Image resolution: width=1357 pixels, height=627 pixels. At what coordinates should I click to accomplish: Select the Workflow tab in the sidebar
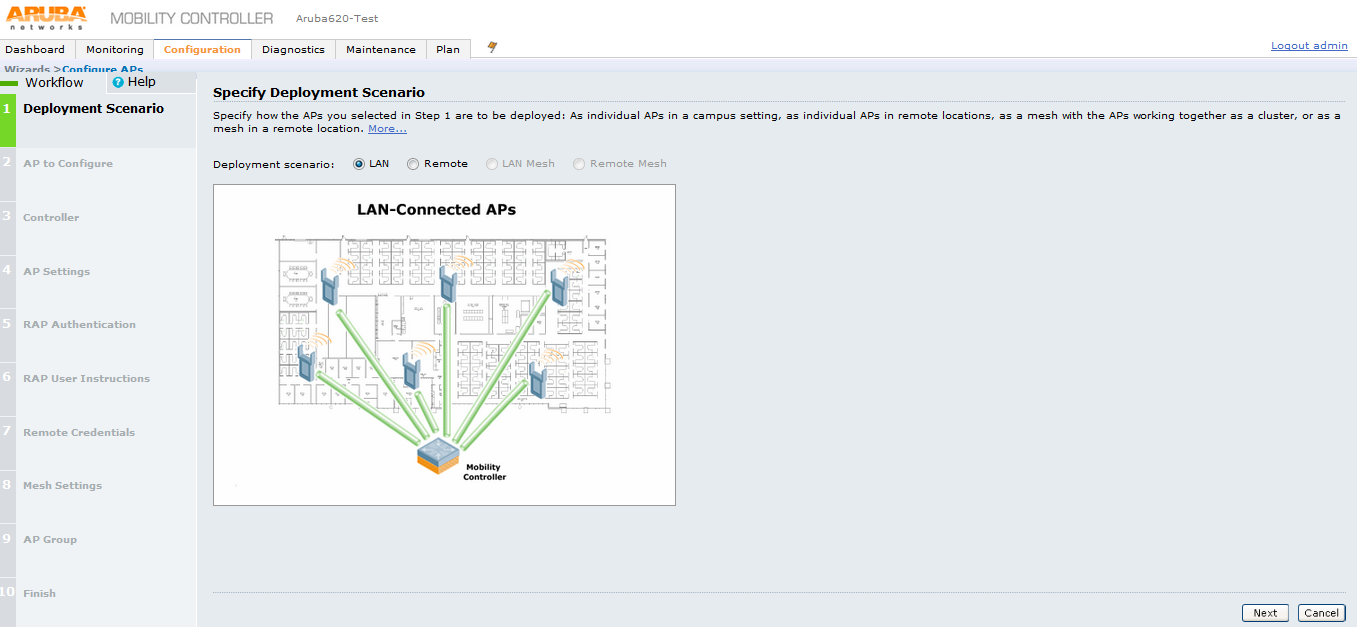point(54,83)
